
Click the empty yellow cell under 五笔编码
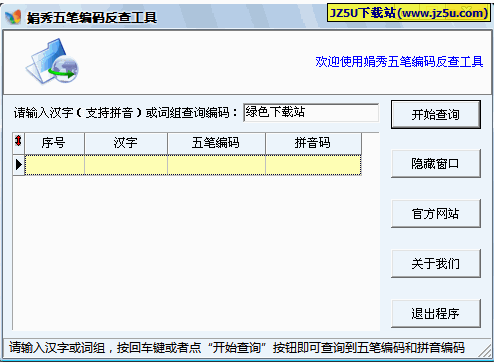(x=216, y=165)
